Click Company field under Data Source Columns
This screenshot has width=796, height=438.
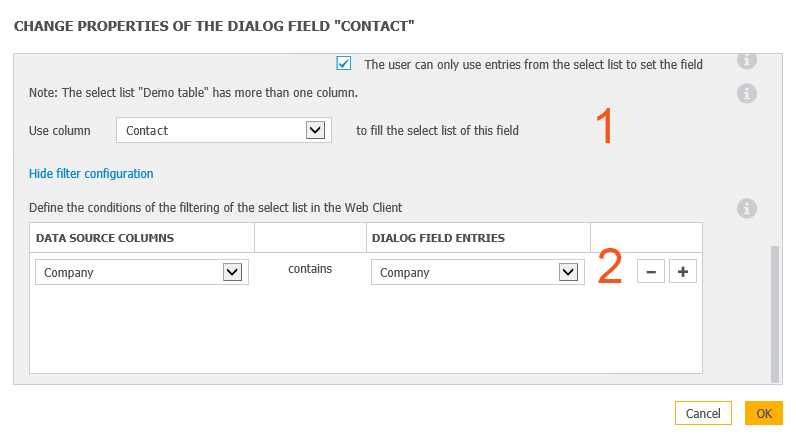tap(142, 272)
